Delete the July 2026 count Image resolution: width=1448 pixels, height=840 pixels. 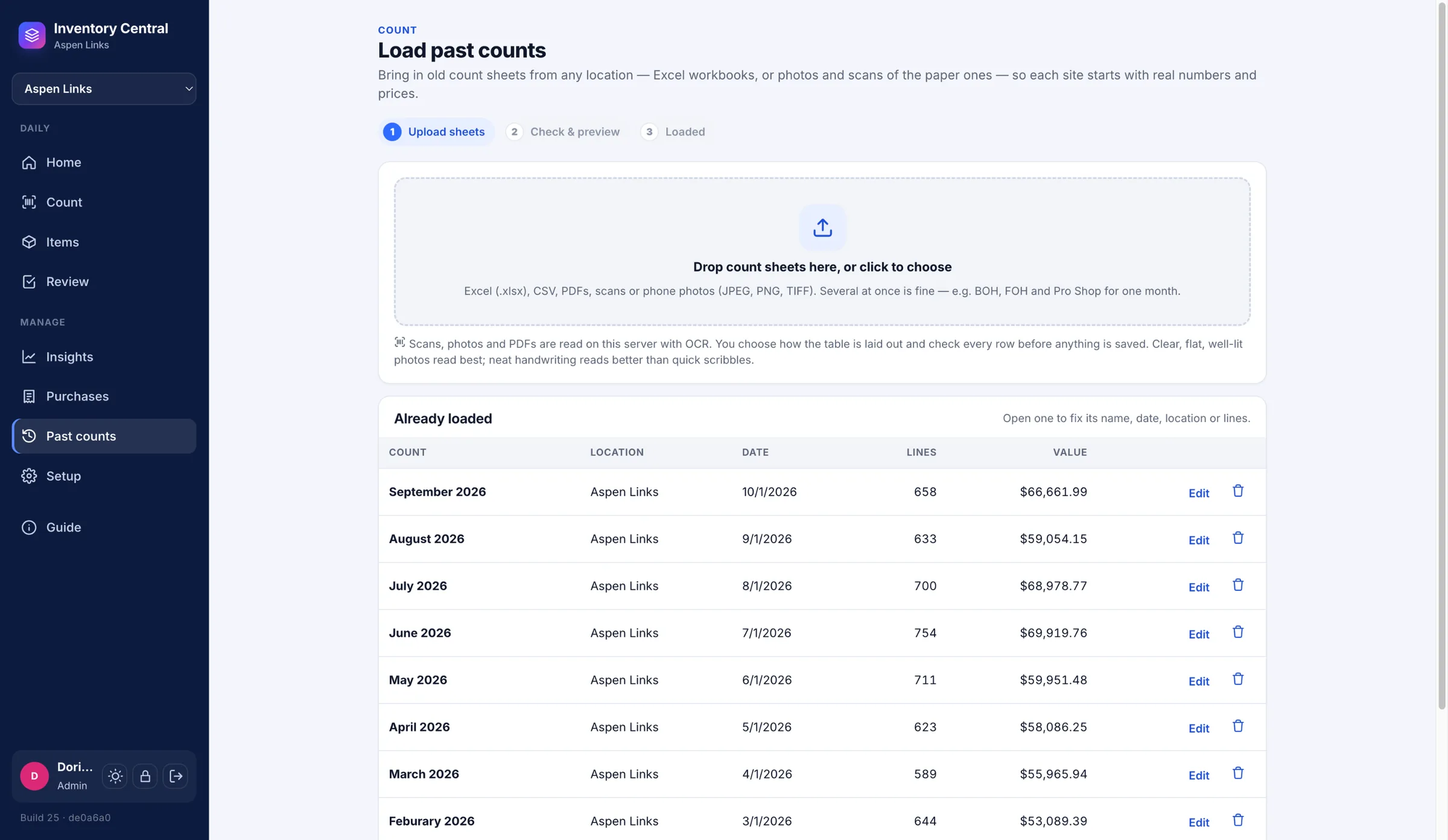1238,585
